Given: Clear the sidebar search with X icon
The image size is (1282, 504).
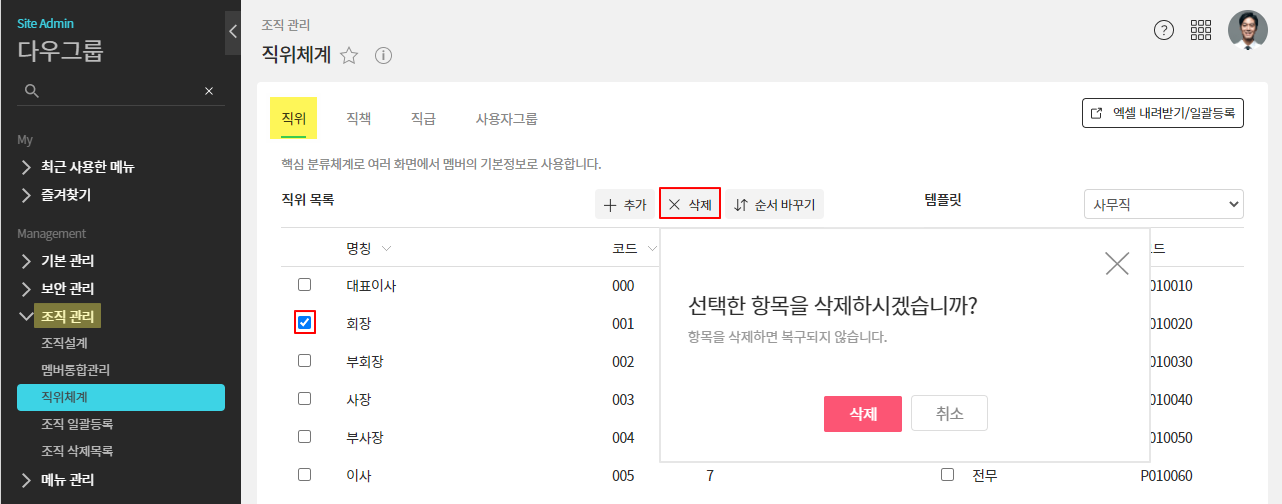Looking at the screenshot, I should (209, 91).
